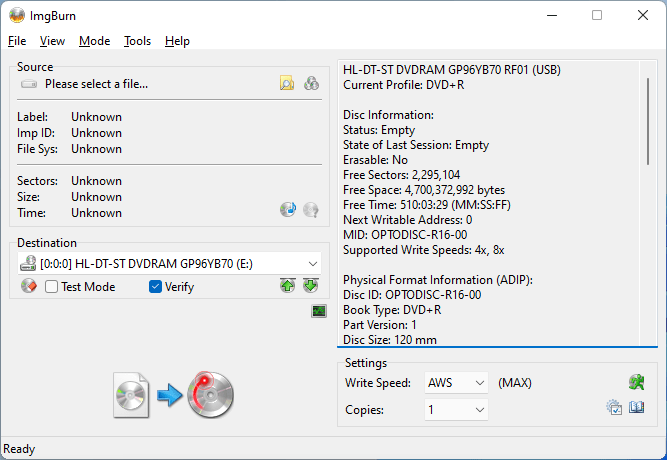The image size is (667, 460).
Task: Close the ImgBurn window
Action: tap(643, 15)
